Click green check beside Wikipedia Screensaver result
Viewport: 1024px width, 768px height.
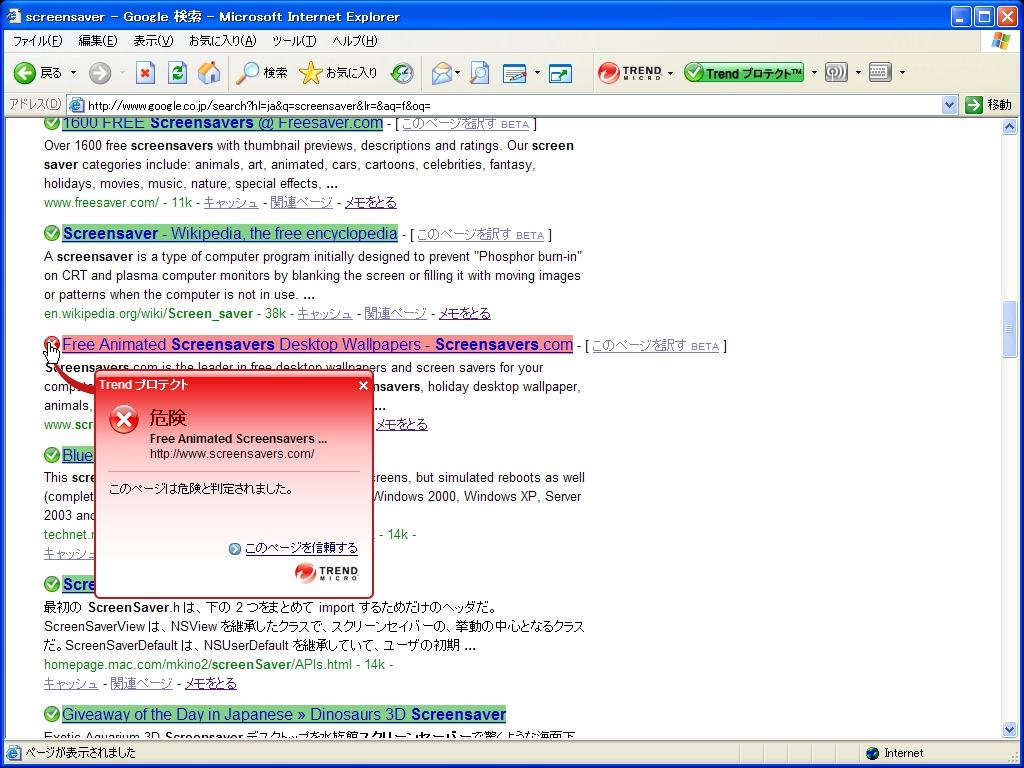tap(52, 233)
